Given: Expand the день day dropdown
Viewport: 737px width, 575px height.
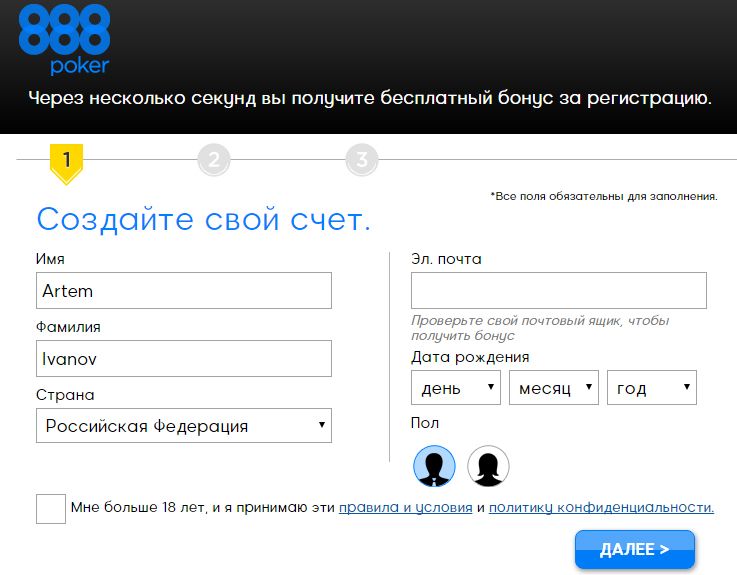Looking at the screenshot, I should pos(455,388).
